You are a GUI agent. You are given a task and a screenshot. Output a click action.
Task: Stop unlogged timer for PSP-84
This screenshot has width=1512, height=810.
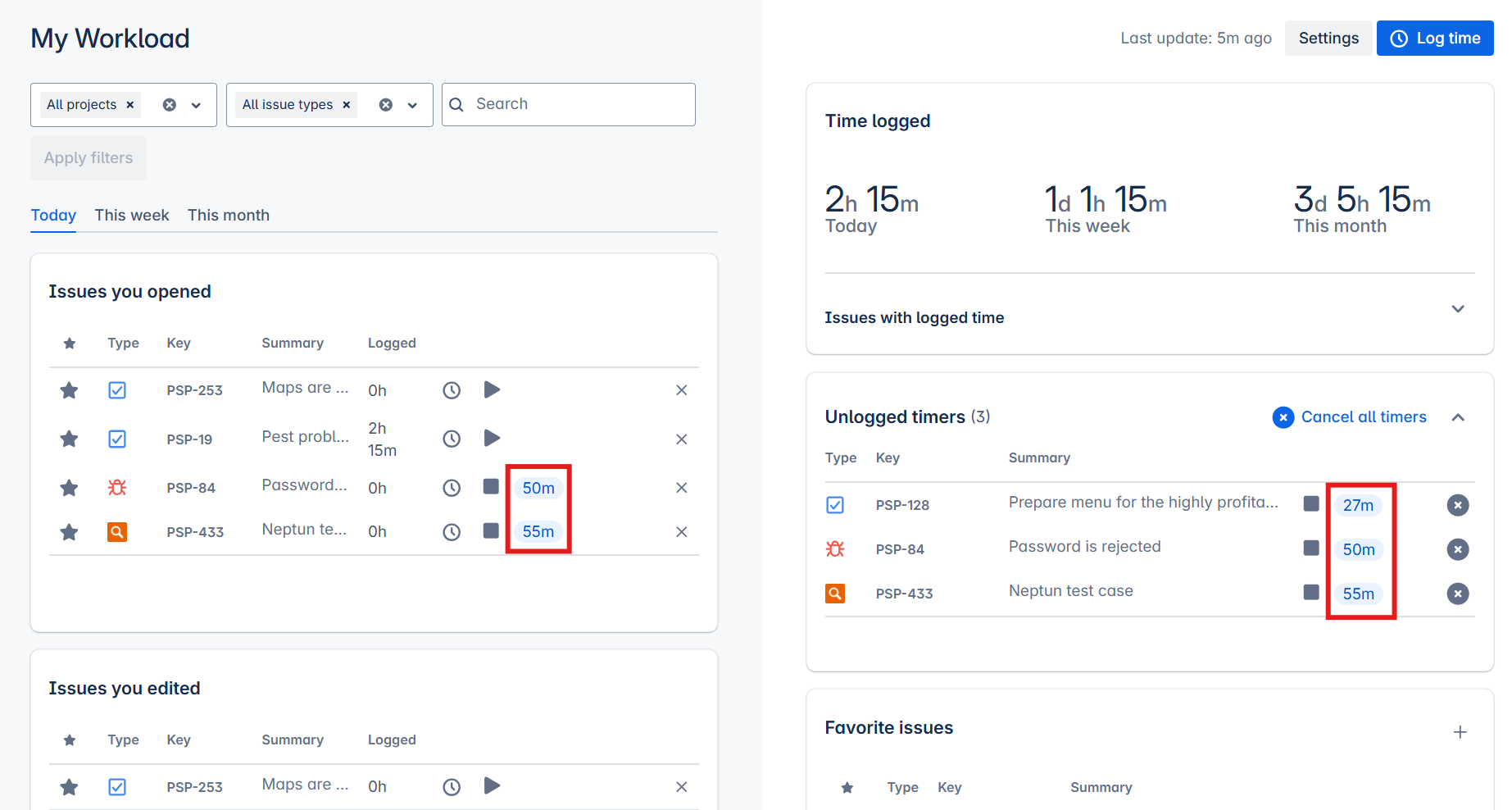[x=1311, y=548]
